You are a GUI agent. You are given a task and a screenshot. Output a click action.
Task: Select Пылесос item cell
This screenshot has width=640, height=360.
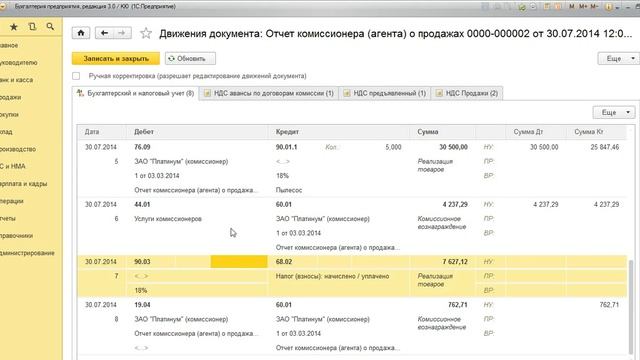pos(289,190)
